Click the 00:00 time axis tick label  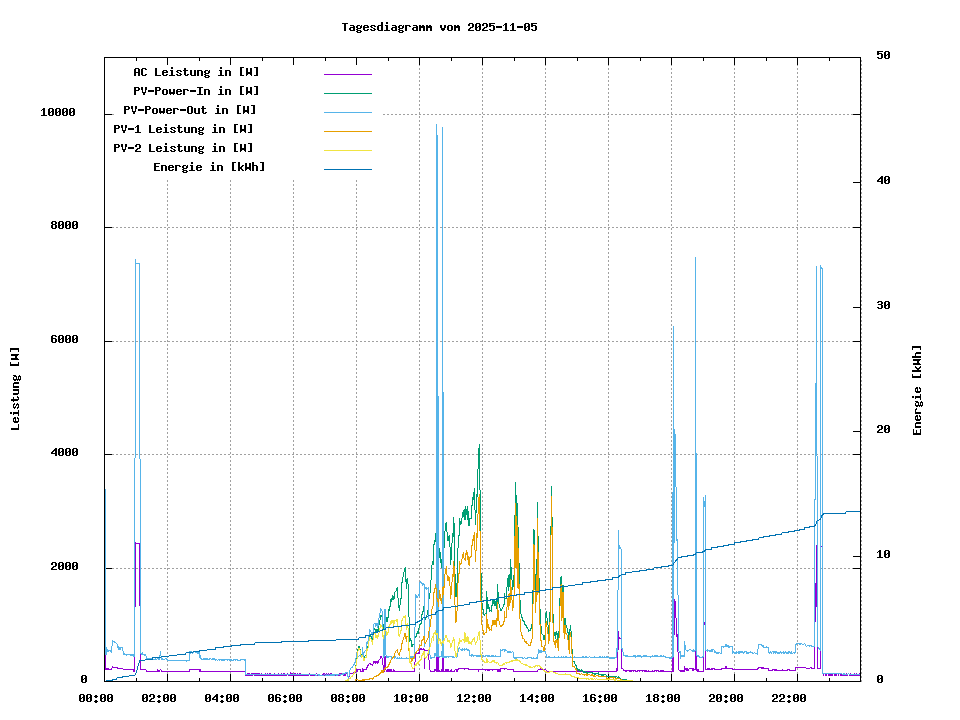tap(98, 698)
